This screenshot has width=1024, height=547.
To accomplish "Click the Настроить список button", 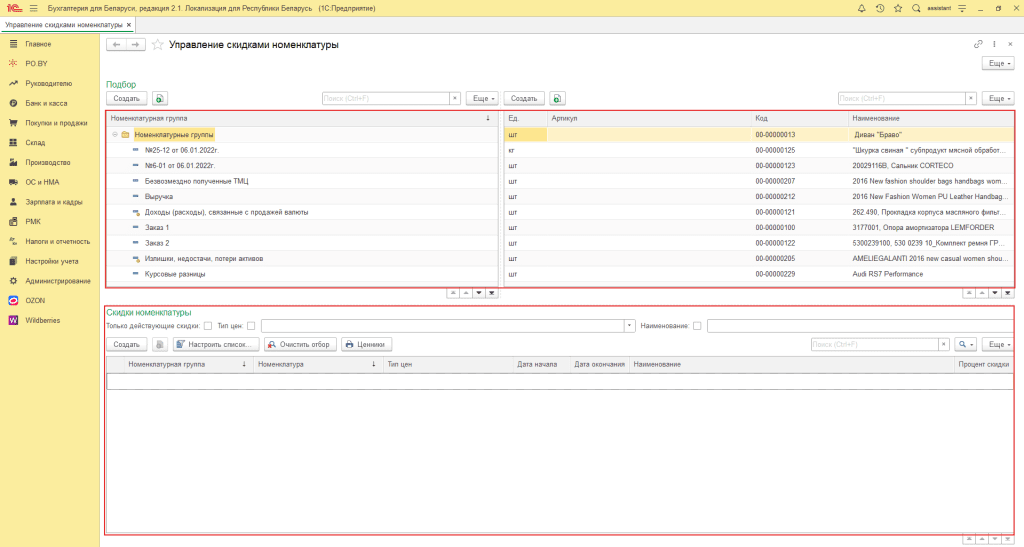I will point(216,345).
